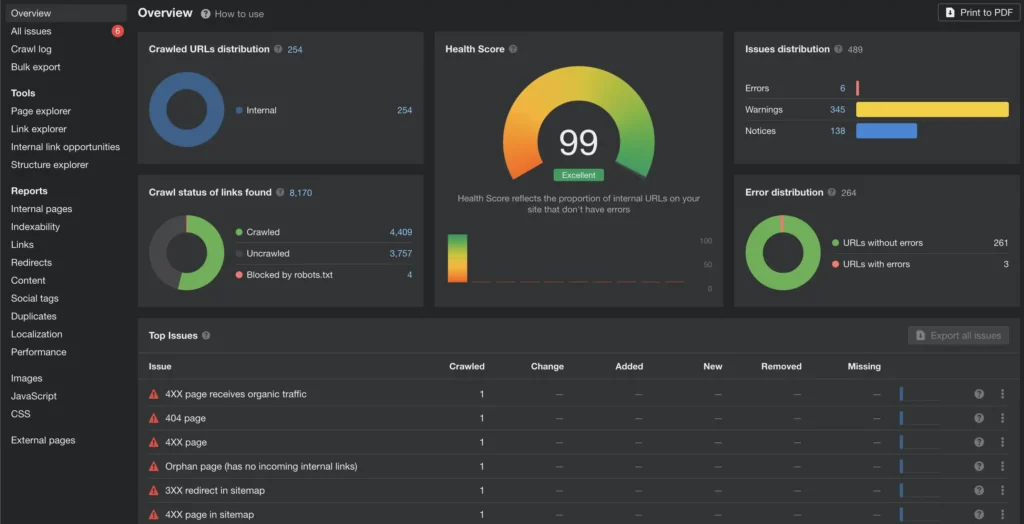Click the 8,170 links found count
The width and height of the screenshot is (1024, 524).
coord(301,193)
